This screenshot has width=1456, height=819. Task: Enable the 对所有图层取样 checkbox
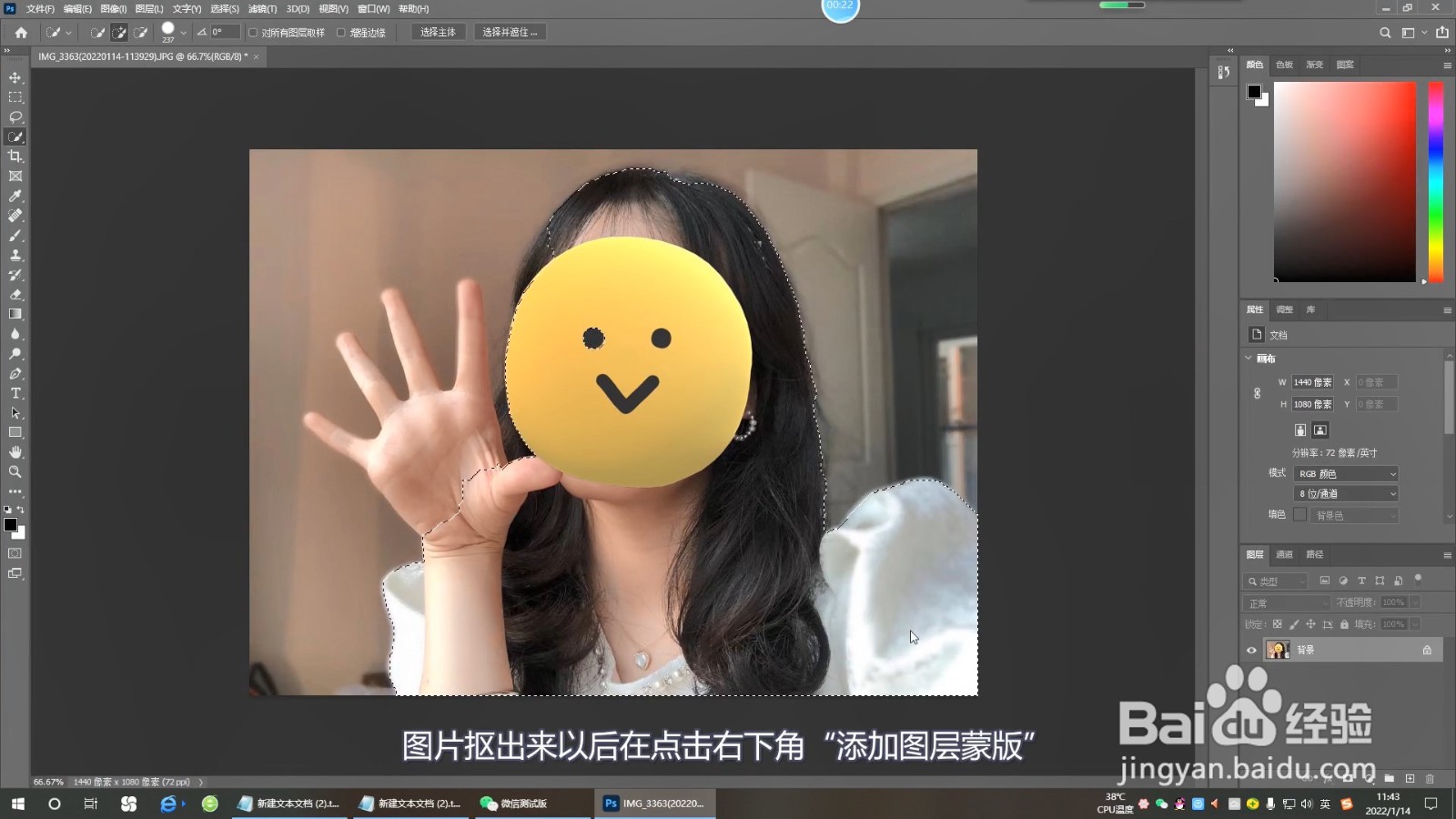click(253, 32)
